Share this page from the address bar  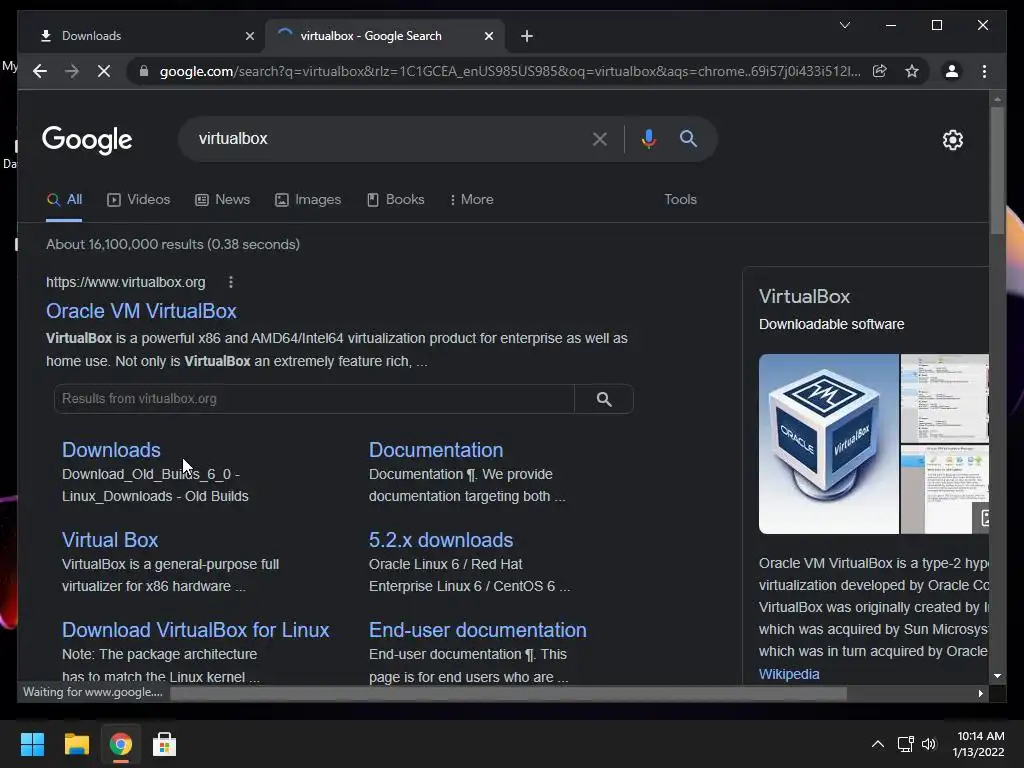(880, 71)
